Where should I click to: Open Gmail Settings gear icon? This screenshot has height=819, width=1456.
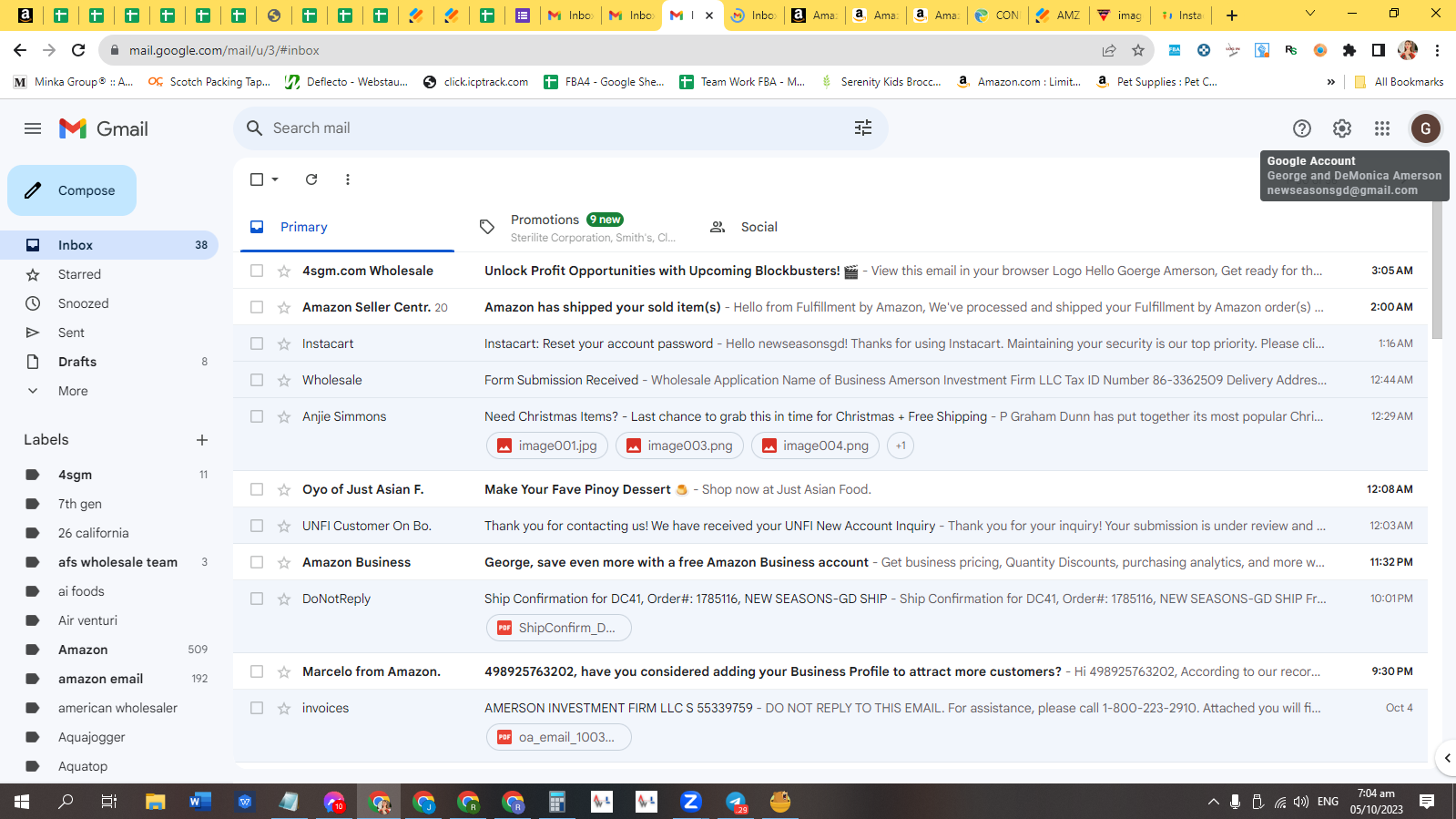click(x=1342, y=128)
